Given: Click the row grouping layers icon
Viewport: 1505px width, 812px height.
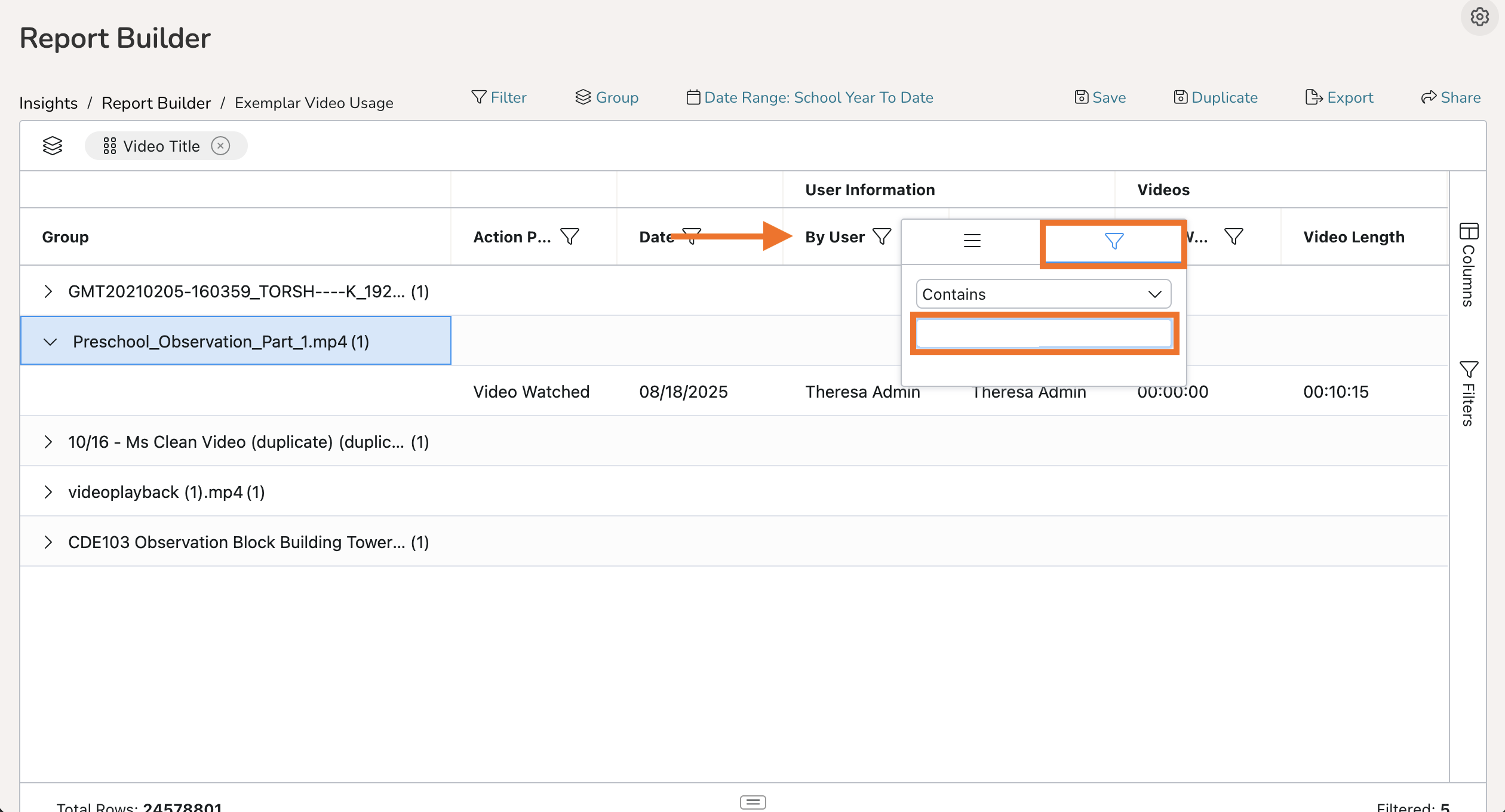Looking at the screenshot, I should pyautogui.click(x=53, y=146).
